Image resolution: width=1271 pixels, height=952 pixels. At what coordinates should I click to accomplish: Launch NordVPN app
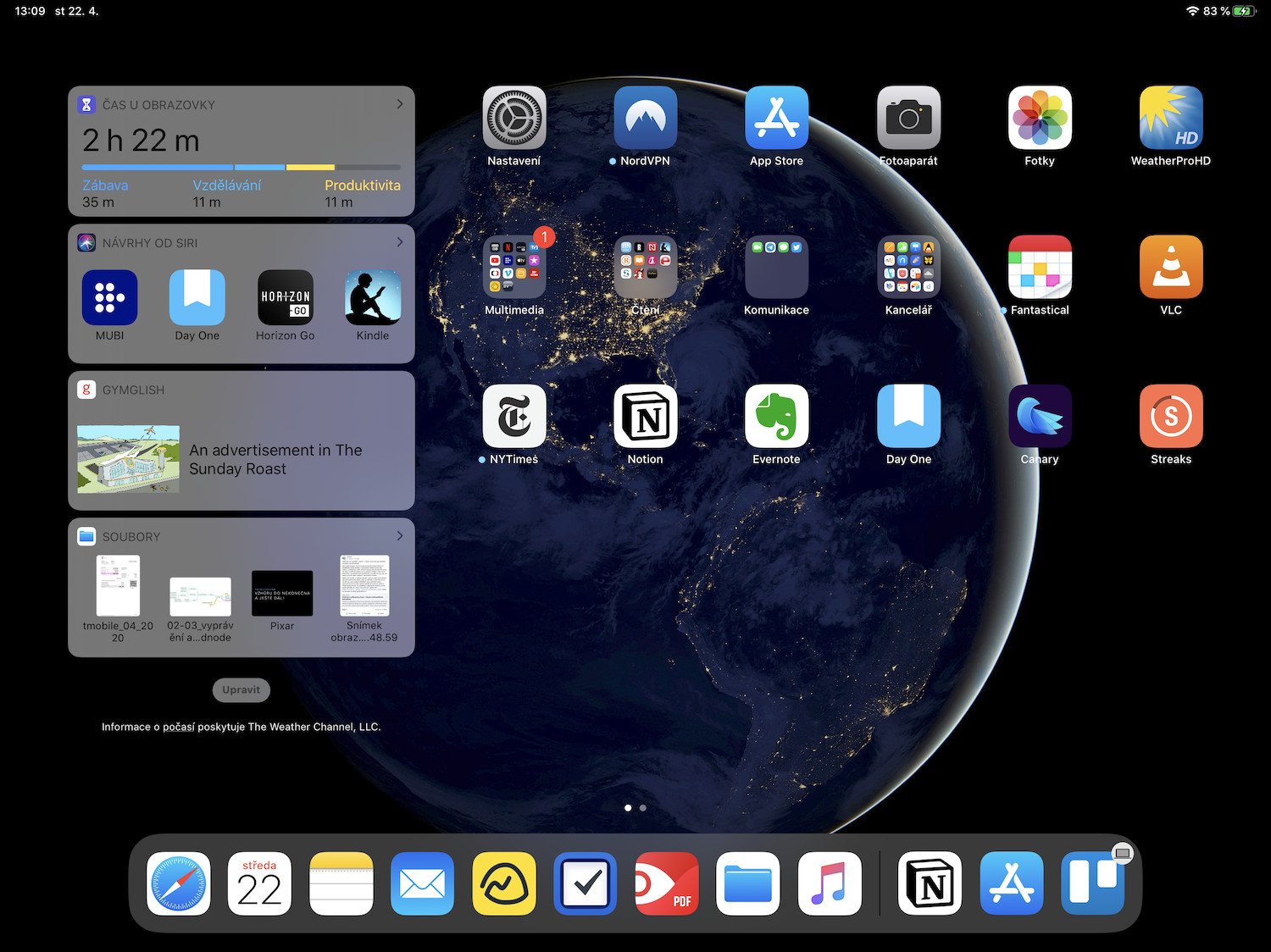tap(646, 118)
